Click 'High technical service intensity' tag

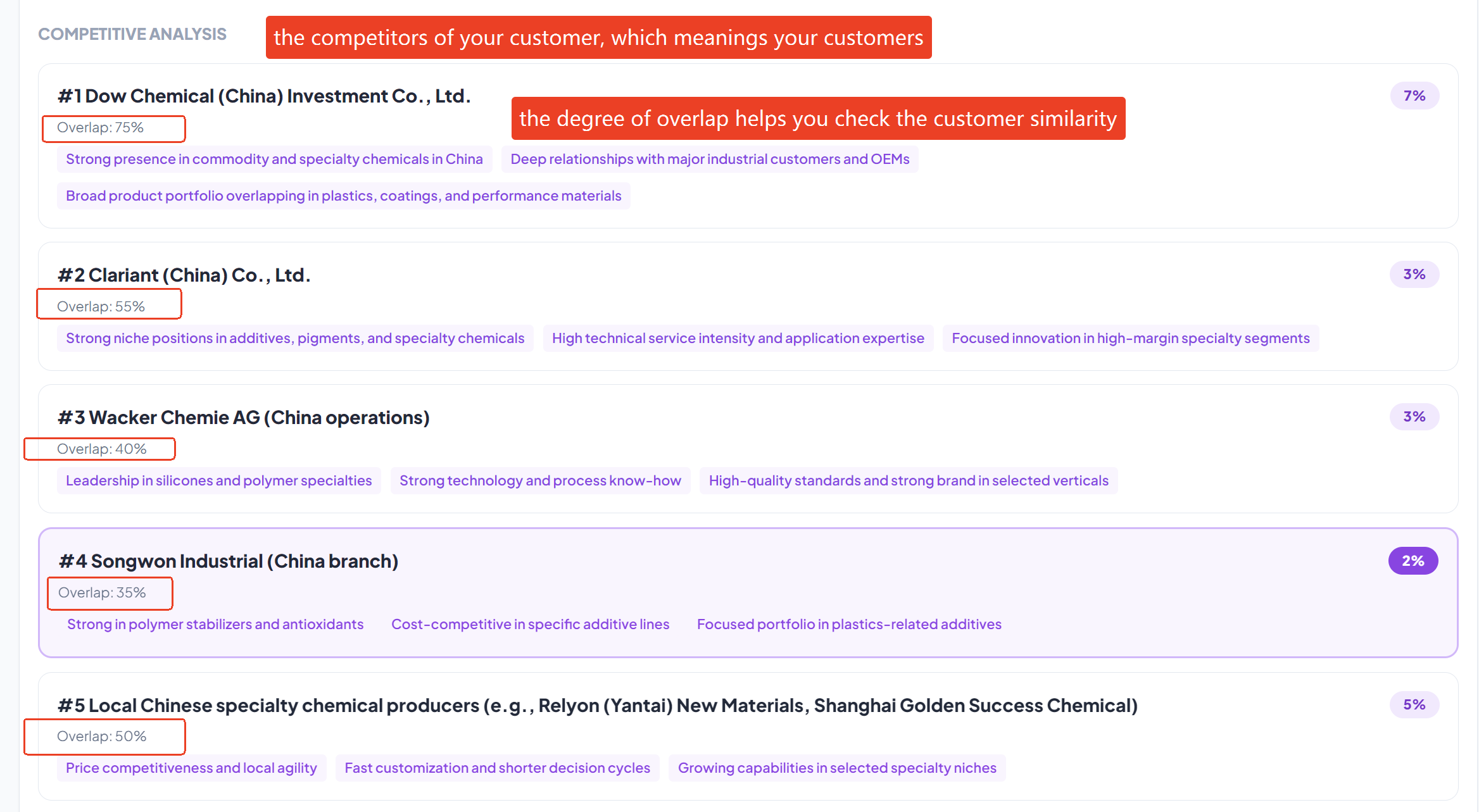point(738,338)
